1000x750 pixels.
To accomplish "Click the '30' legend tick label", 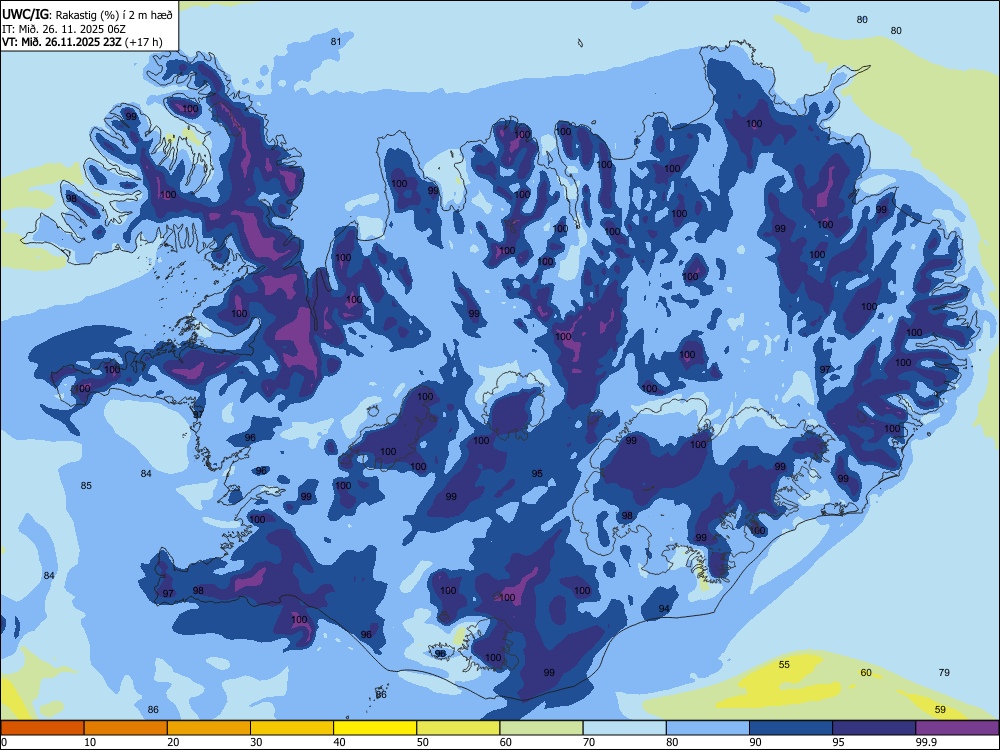I will pos(256,742).
